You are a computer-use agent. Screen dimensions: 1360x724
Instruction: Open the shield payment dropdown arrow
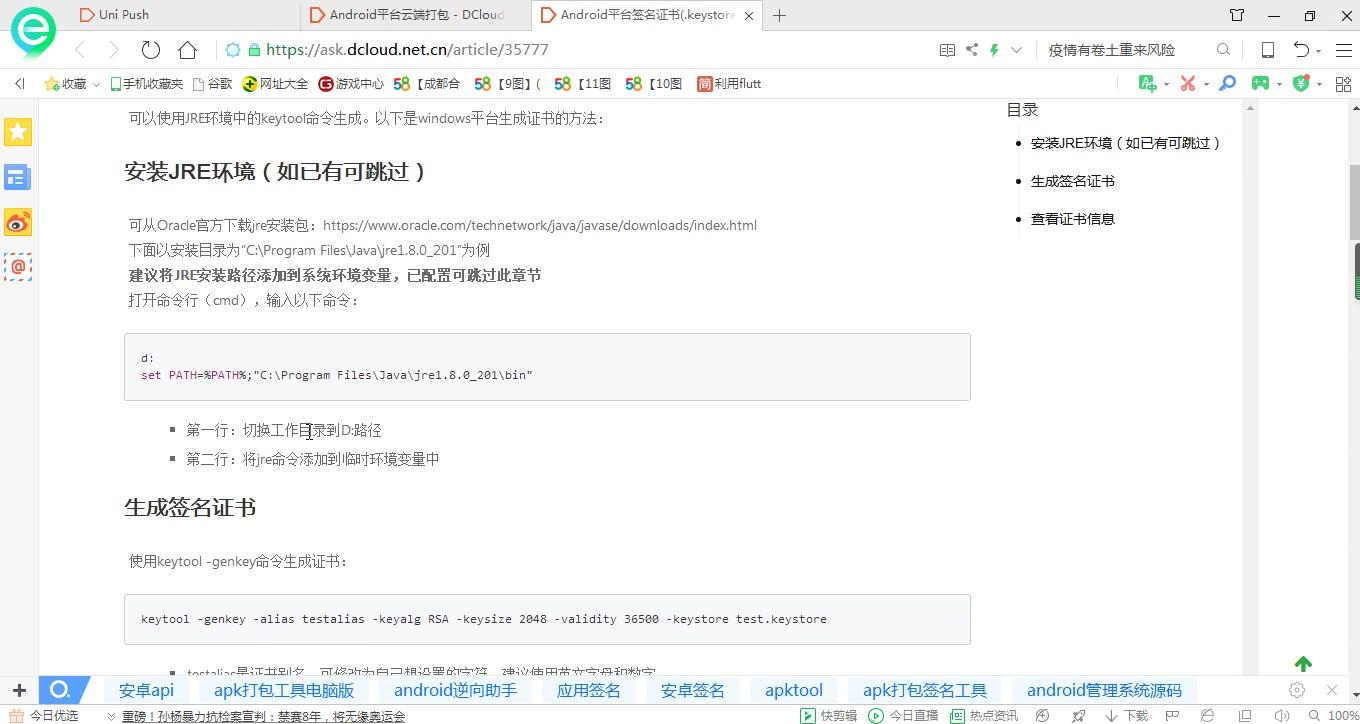click(1319, 85)
